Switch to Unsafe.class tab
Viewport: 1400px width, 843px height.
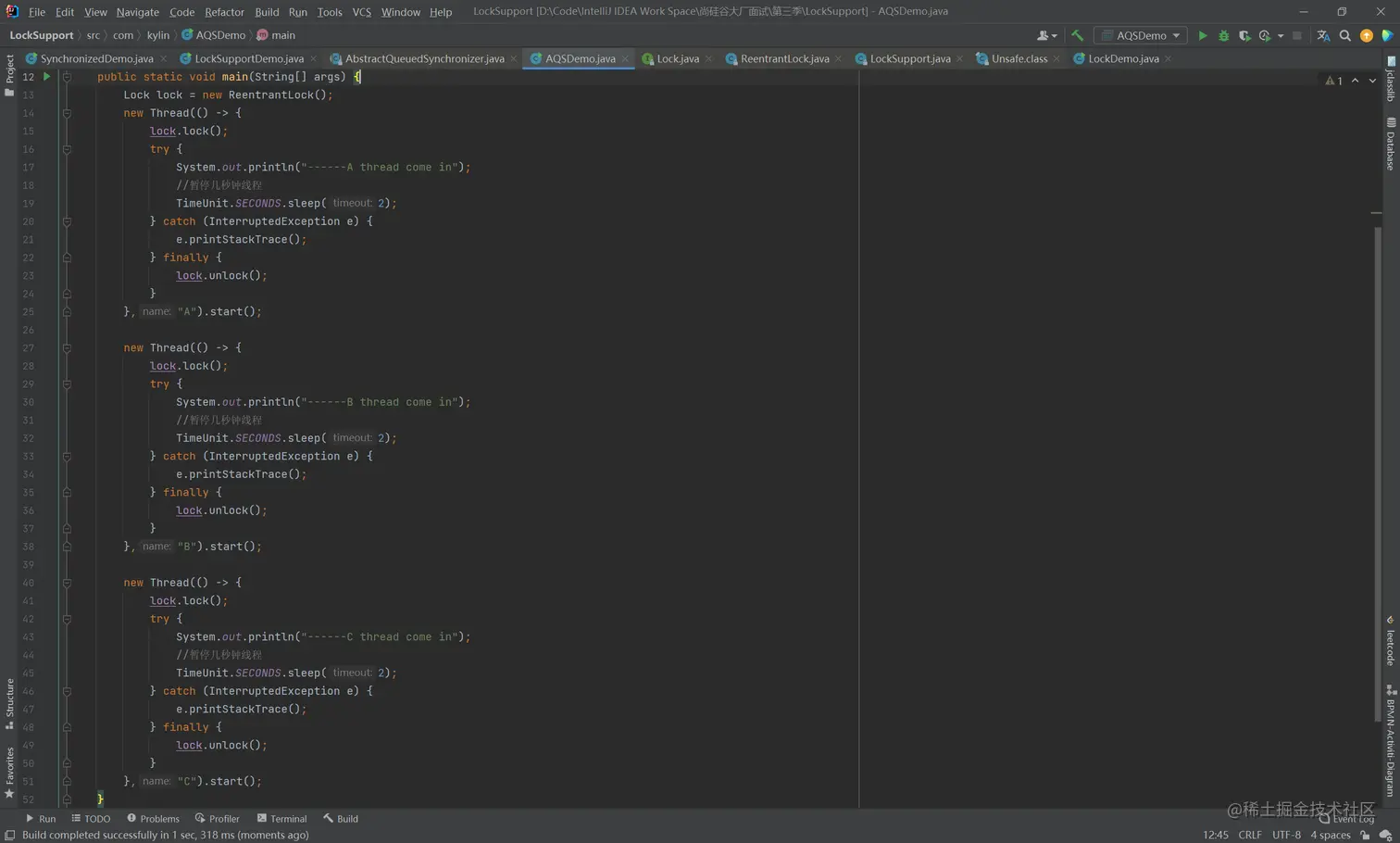tap(1019, 58)
